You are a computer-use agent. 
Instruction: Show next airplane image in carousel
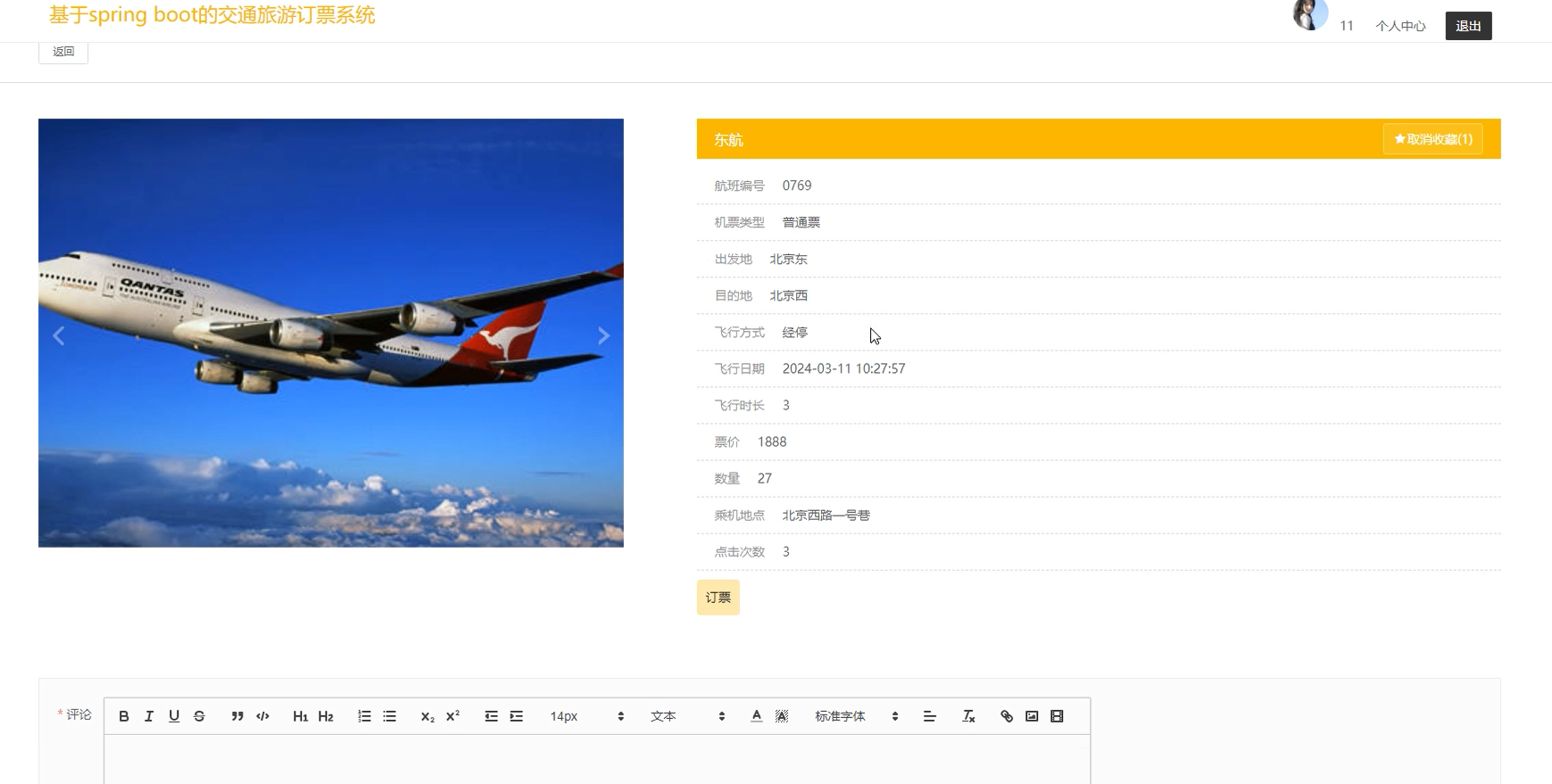(603, 335)
